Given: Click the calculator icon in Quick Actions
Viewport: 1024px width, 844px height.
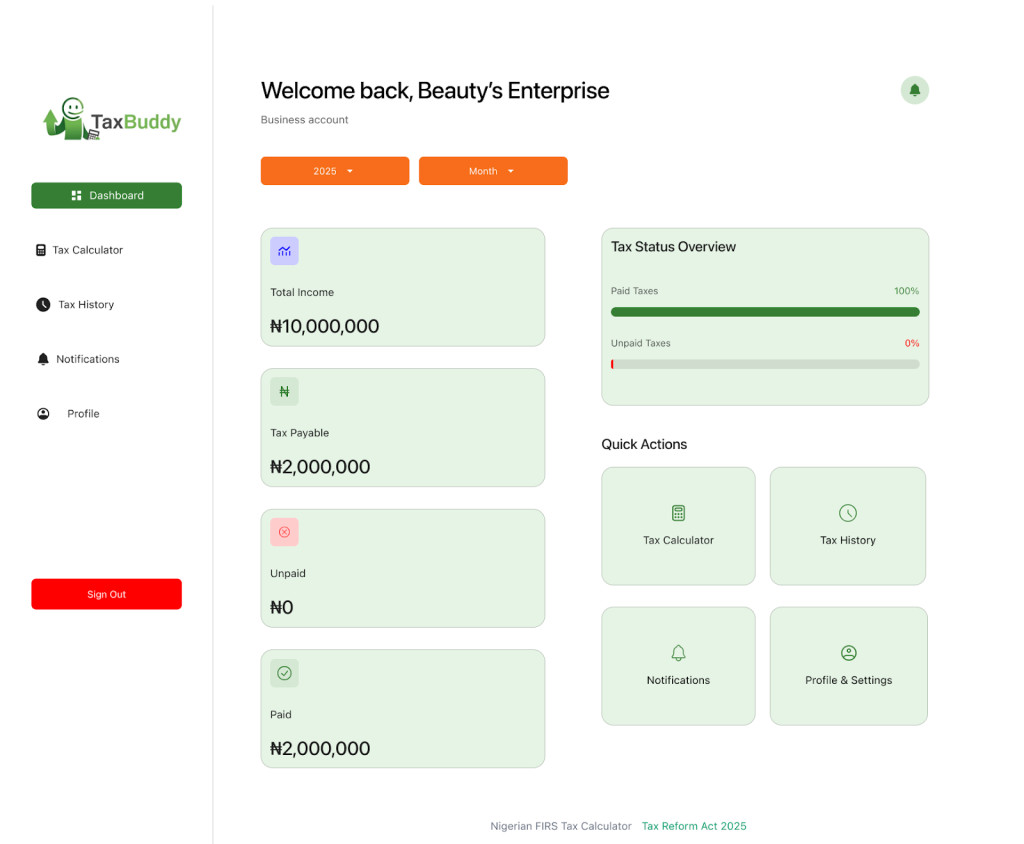Looking at the screenshot, I should click(678, 513).
